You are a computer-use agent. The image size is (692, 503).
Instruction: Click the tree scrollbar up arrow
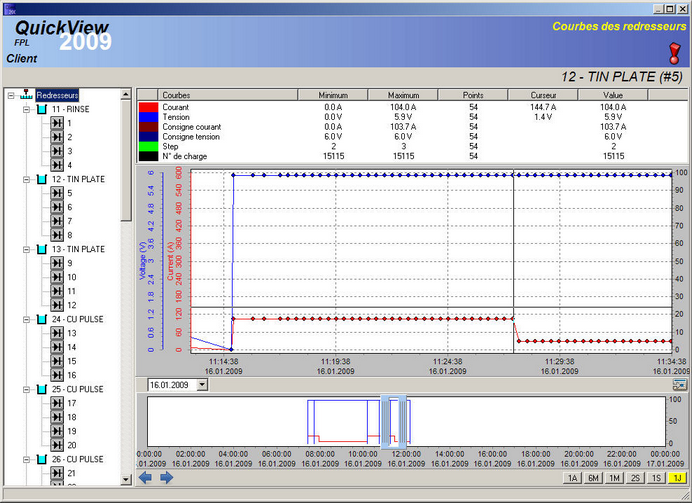(x=126, y=94)
